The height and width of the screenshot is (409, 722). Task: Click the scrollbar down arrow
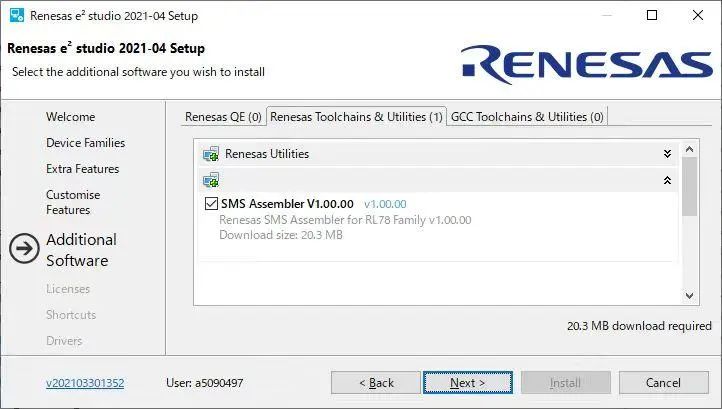(689, 295)
